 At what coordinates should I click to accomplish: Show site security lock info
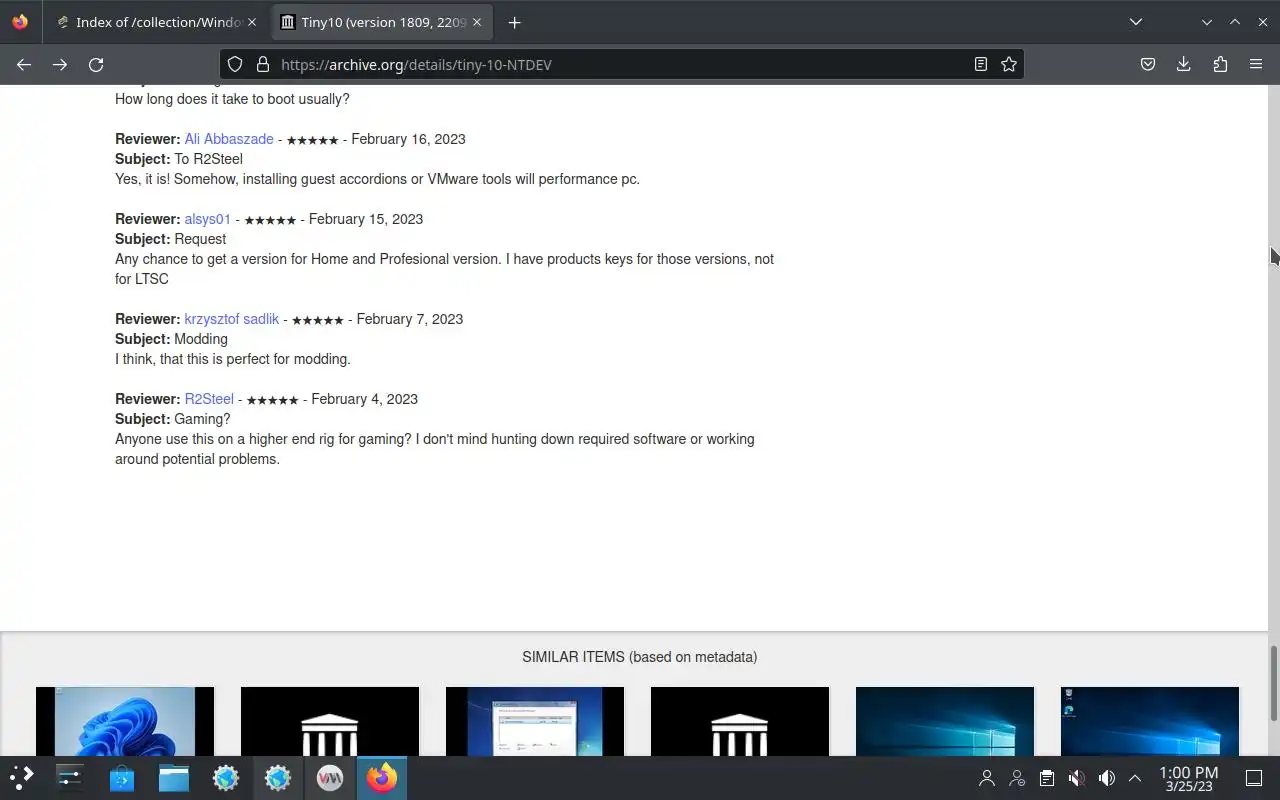click(x=263, y=64)
